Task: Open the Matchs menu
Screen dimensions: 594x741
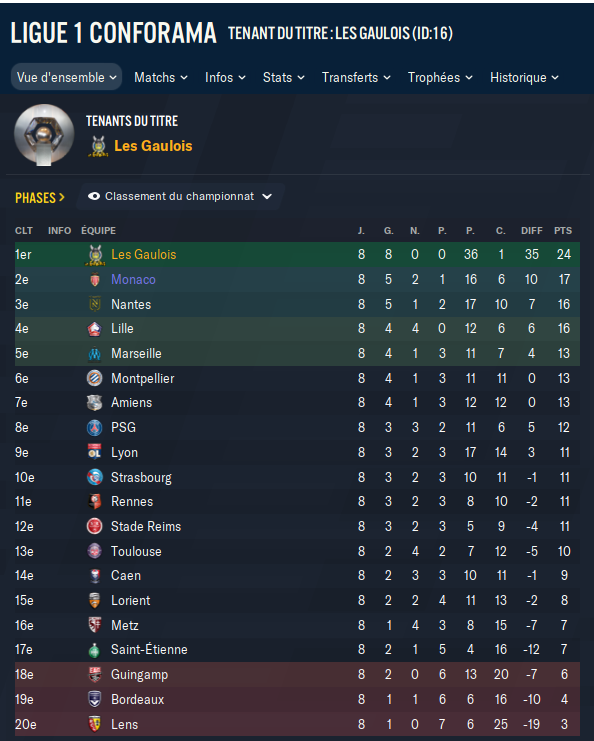Action: [x=161, y=77]
